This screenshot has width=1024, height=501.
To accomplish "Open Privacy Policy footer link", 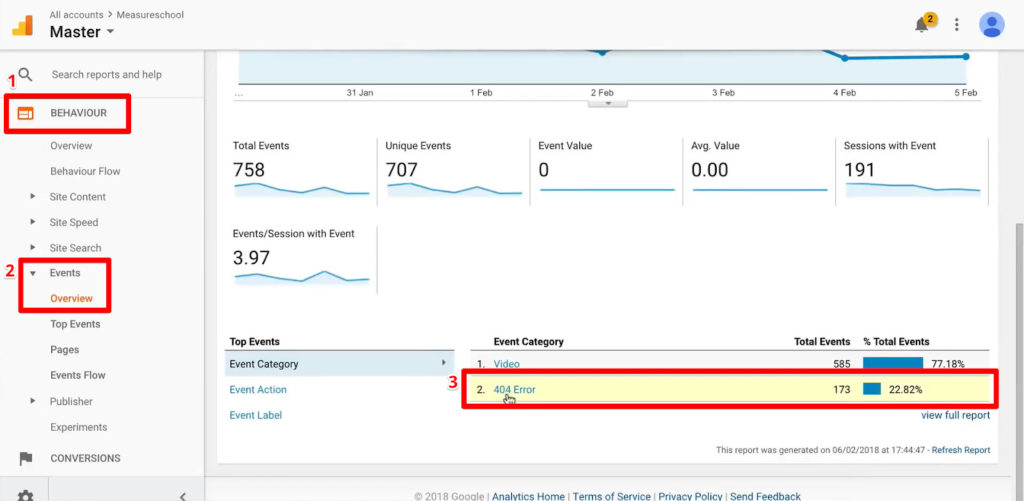I will coord(690,496).
